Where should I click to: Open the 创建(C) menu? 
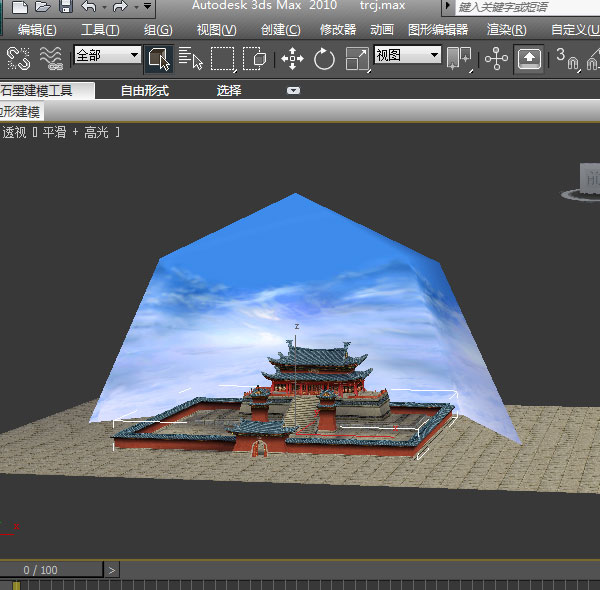pyautogui.click(x=280, y=30)
